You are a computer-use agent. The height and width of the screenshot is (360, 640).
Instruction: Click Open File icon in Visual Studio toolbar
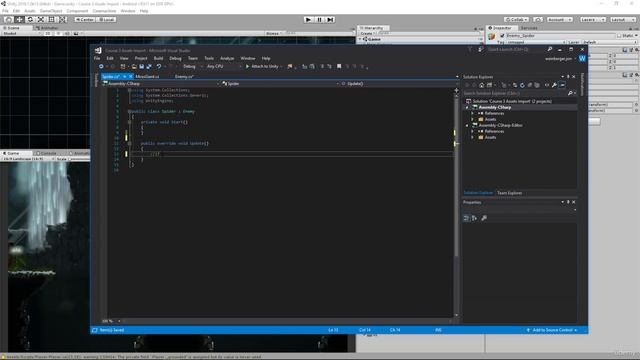coord(134,66)
